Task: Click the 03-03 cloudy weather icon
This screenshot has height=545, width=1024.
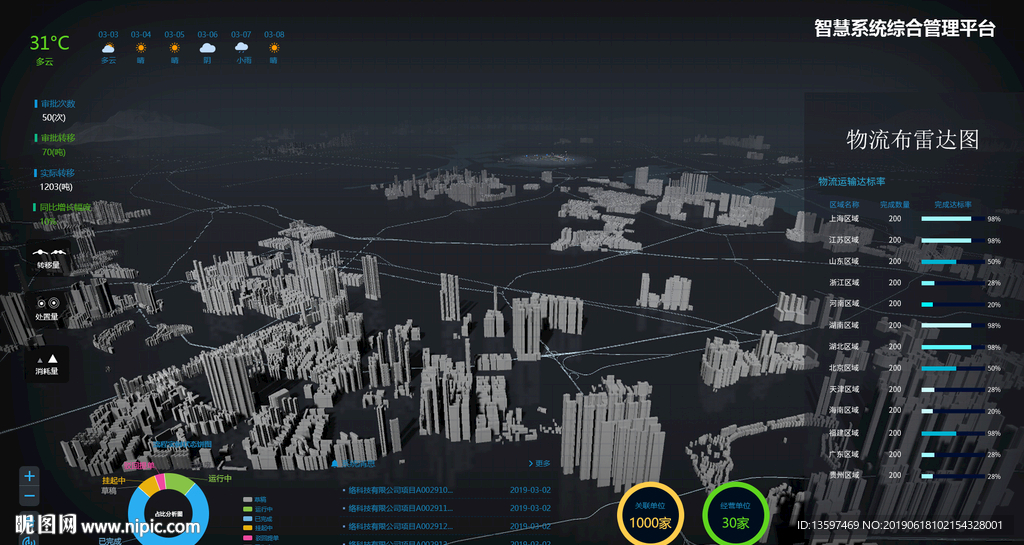Action: (108, 48)
